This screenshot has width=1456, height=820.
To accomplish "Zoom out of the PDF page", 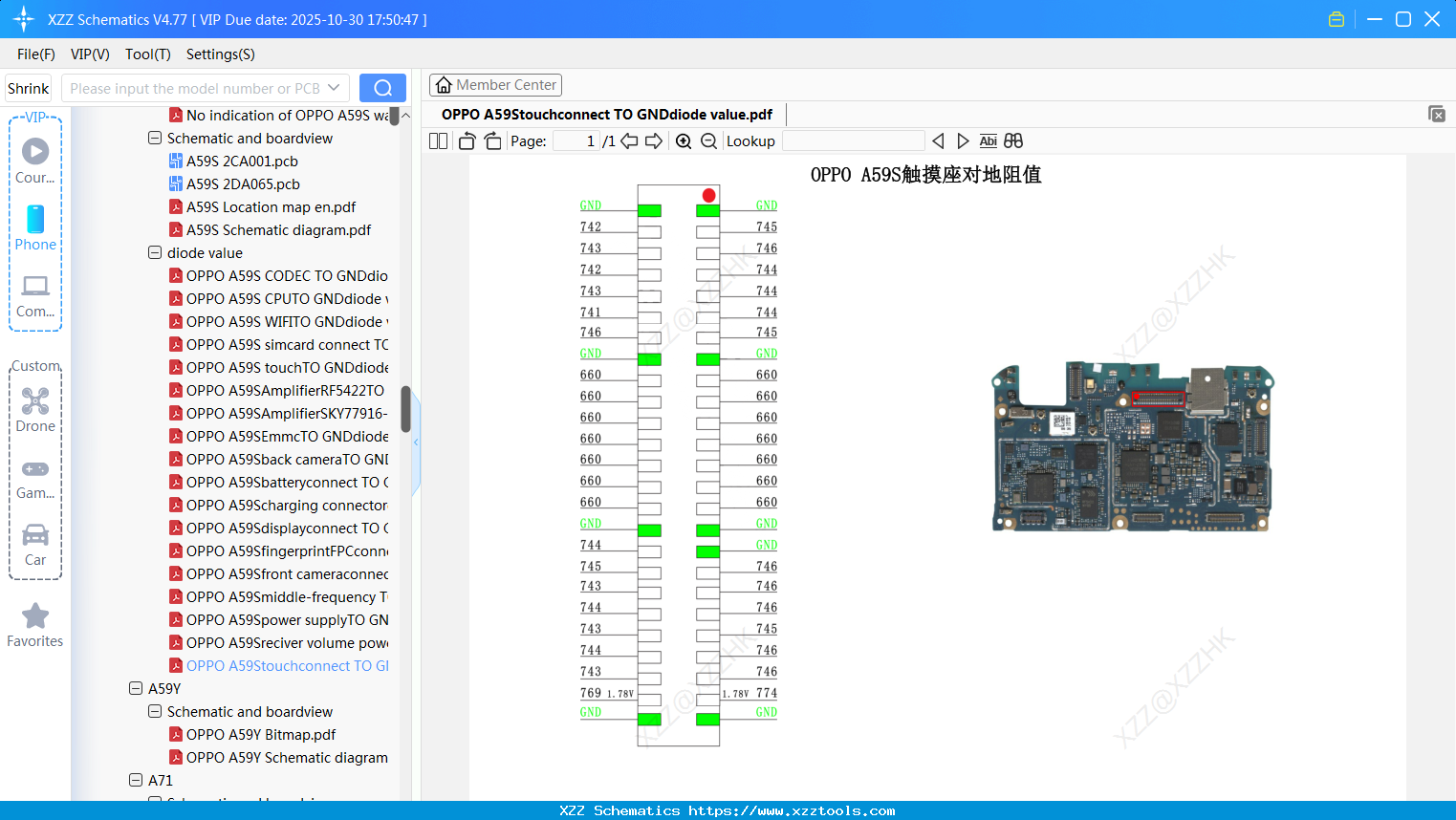I will 707,140.
